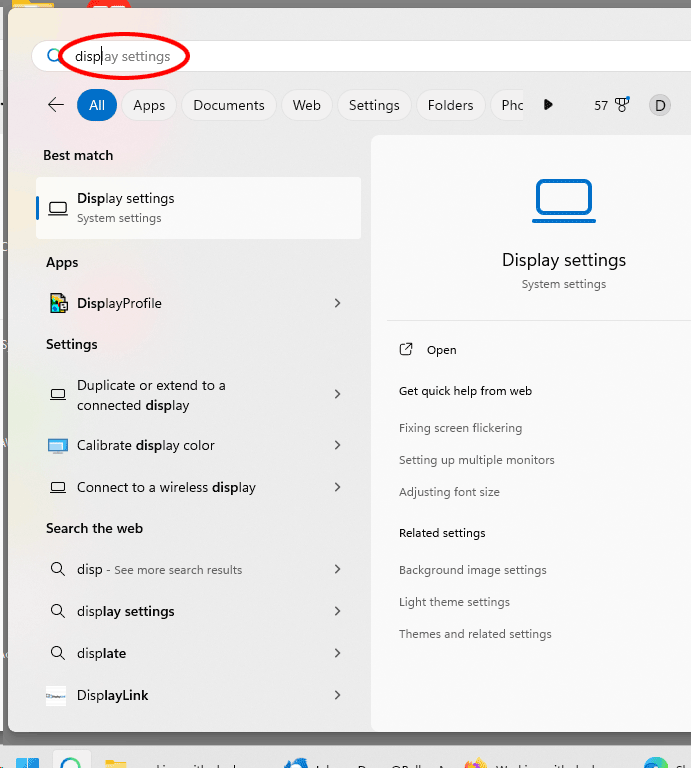
Task: Click the magnifier icon in the search box
Action: (53, 56)
